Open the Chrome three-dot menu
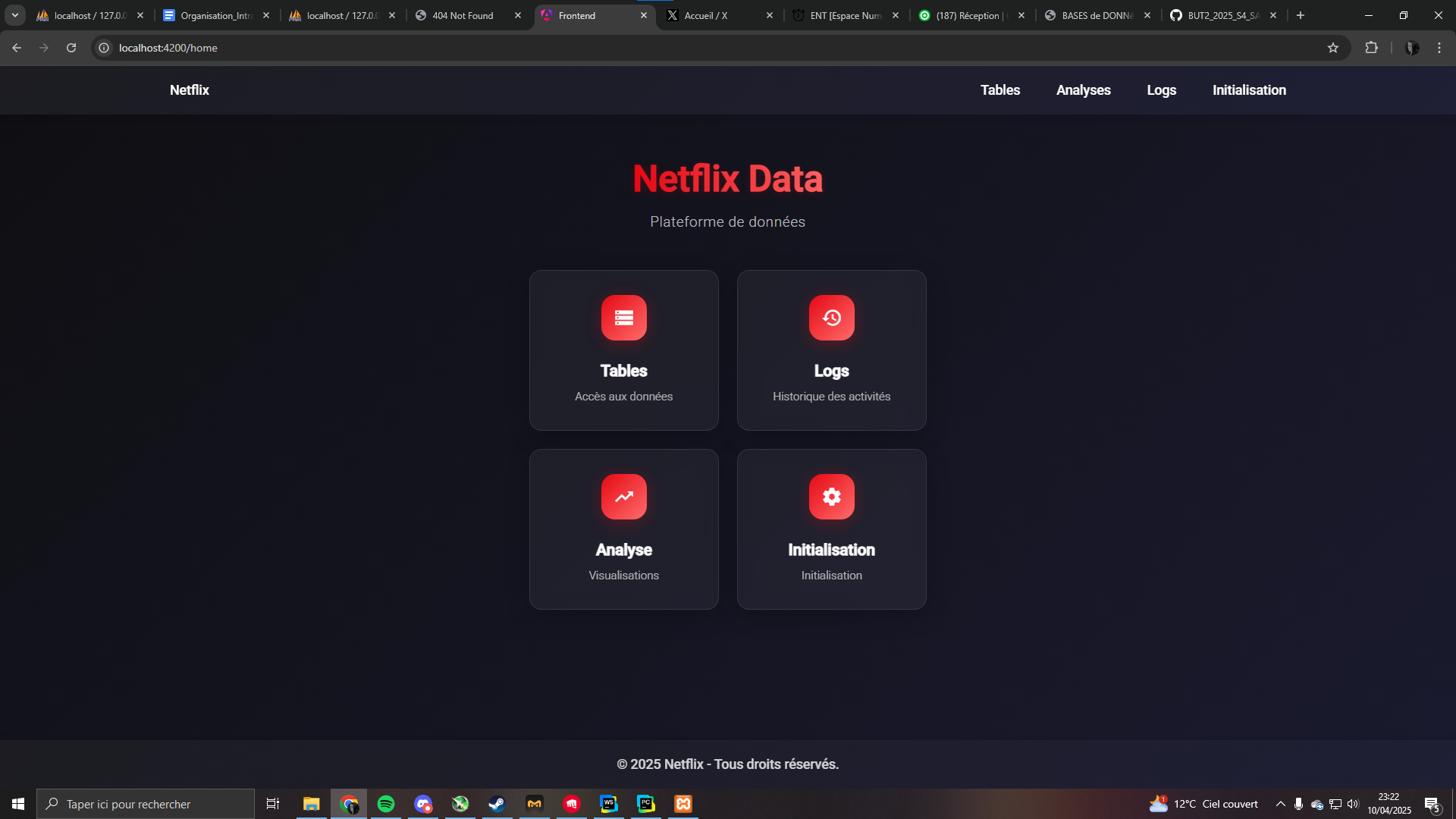Viewport: 1456px width, 819px height. coord(1439,48)
